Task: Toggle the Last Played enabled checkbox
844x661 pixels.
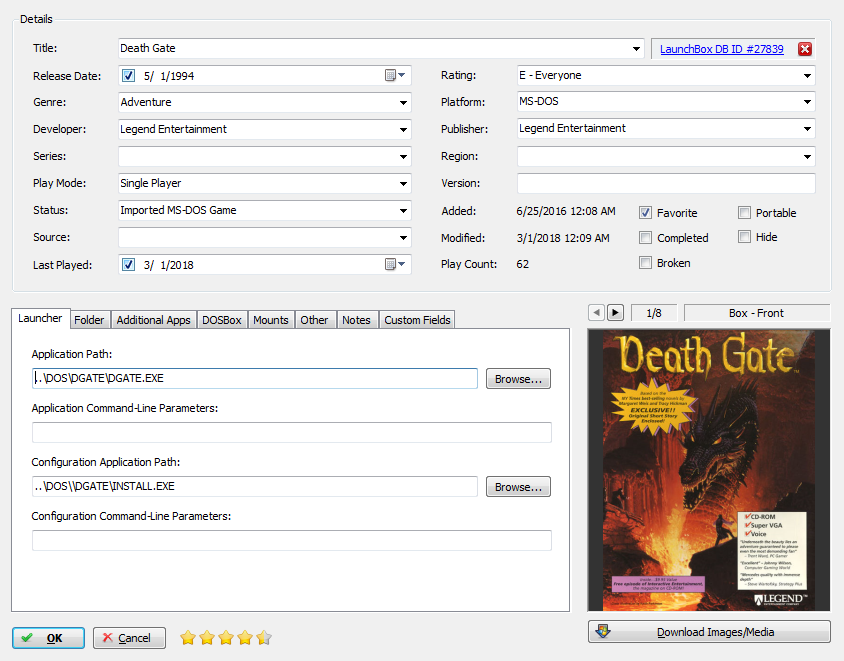Action: click(x=128, y=264)
